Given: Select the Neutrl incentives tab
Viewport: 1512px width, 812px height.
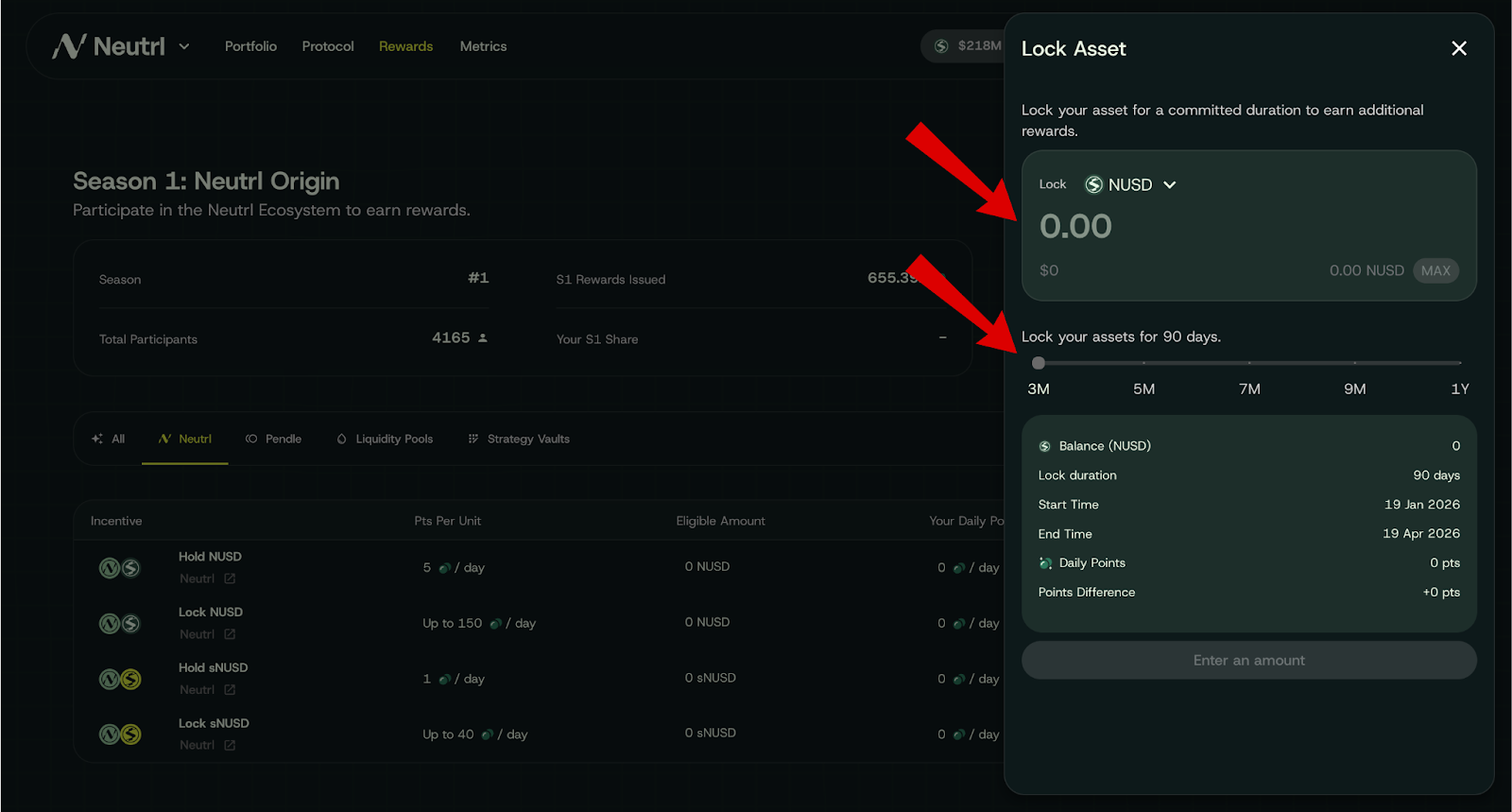Looking at the screenshot, I should pyautogui.click(x=185, y=439).
